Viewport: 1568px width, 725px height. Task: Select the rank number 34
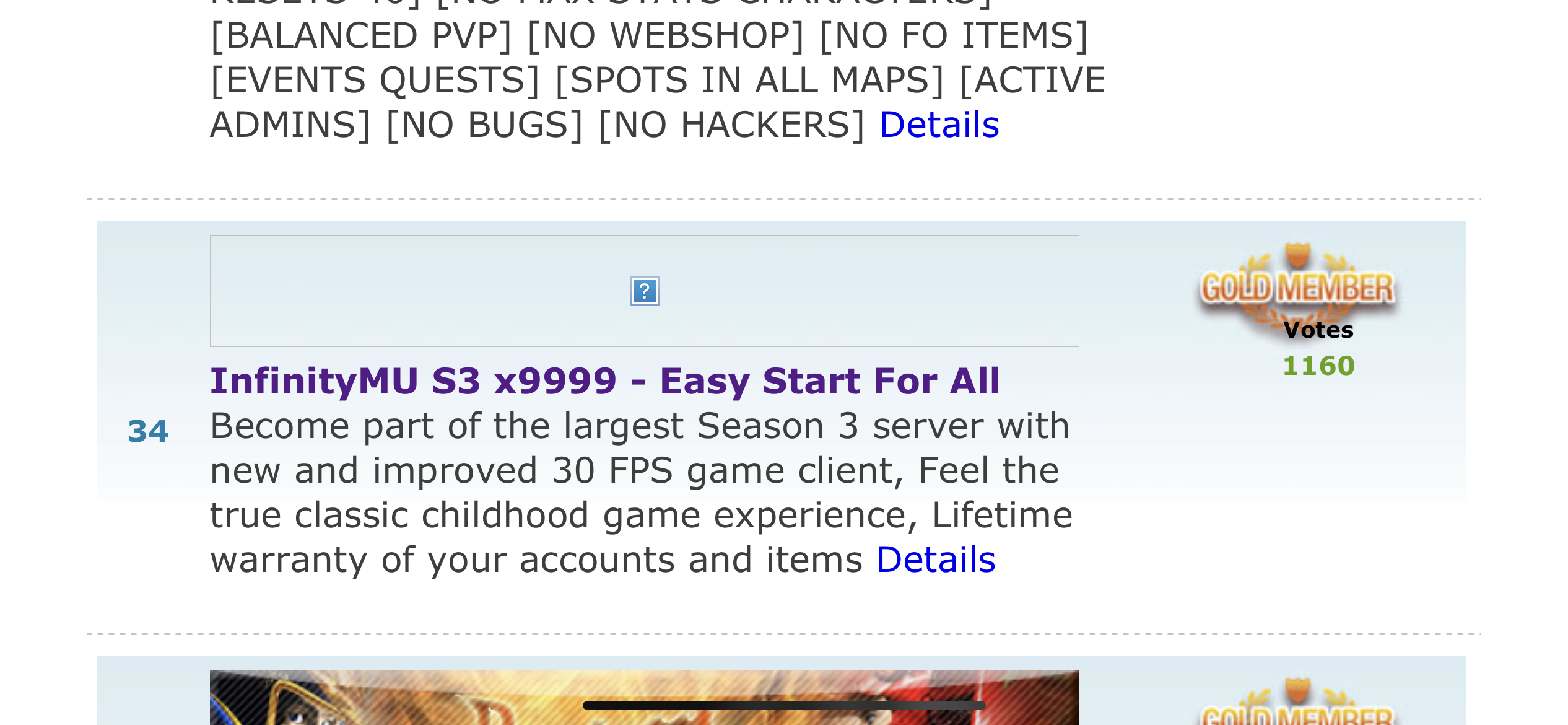148,431
